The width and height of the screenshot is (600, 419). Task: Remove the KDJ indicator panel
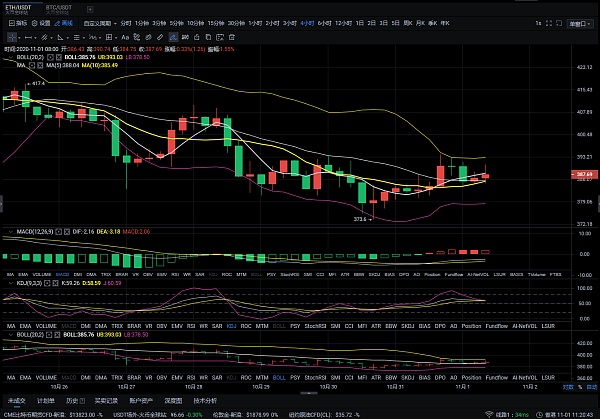point(55,284)
